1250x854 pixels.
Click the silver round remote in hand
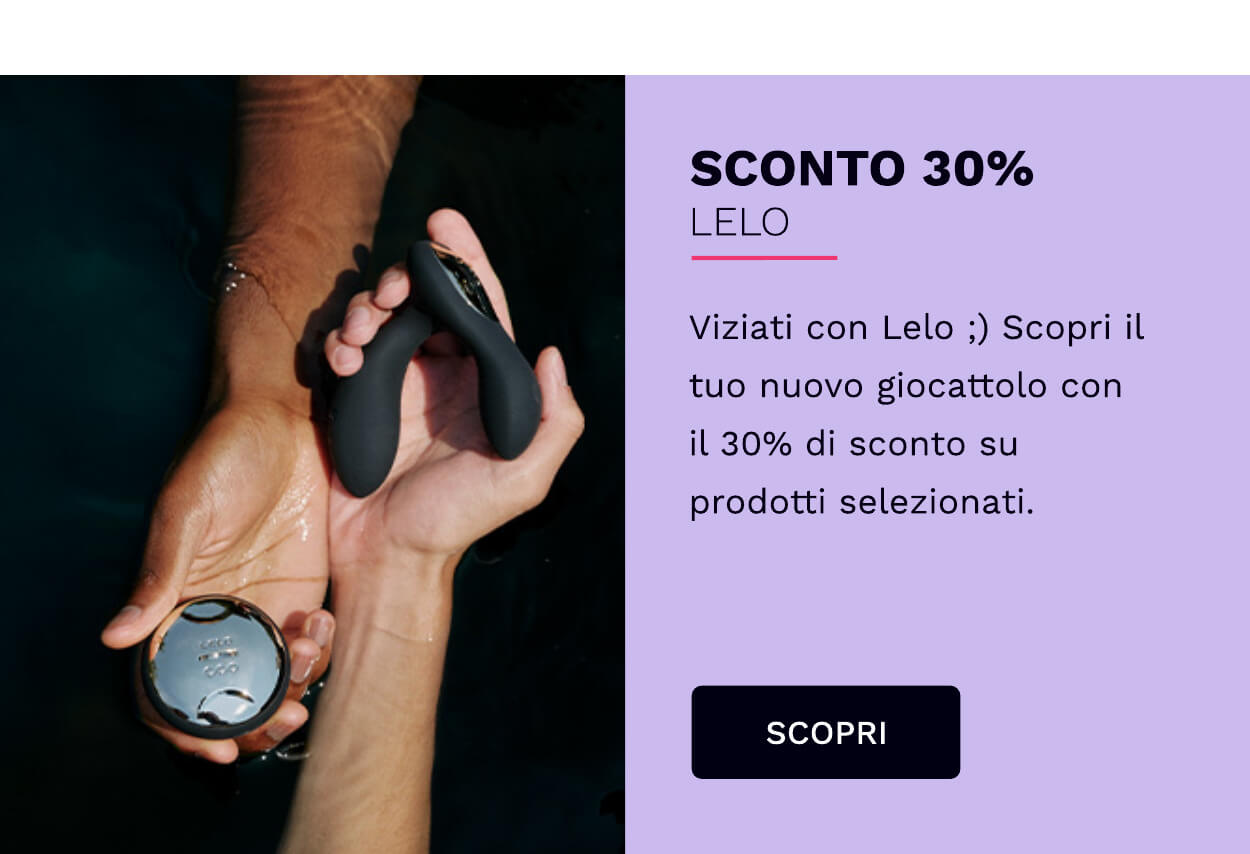click(214, 666)
